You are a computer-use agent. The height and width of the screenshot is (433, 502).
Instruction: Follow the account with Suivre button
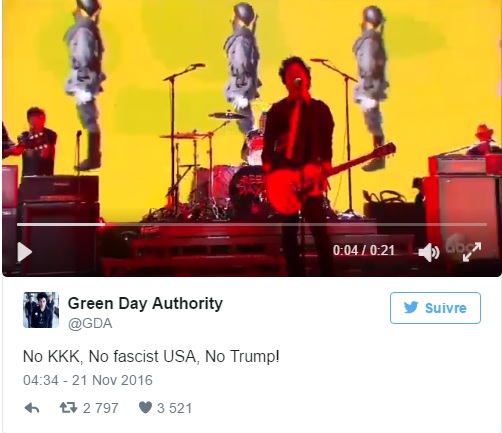click(435, 308)
